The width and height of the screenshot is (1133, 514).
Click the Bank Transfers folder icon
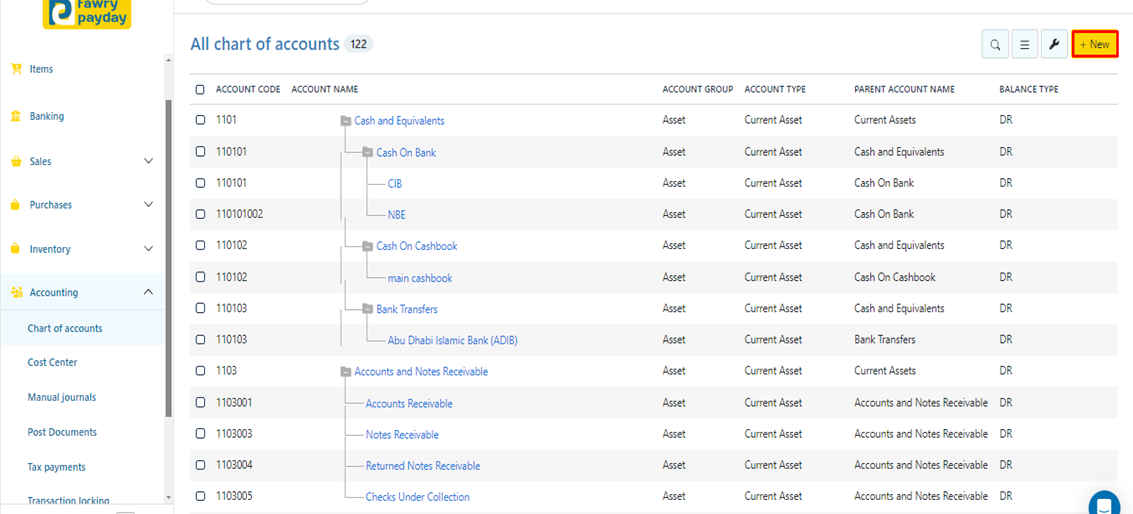coord(367,309)
